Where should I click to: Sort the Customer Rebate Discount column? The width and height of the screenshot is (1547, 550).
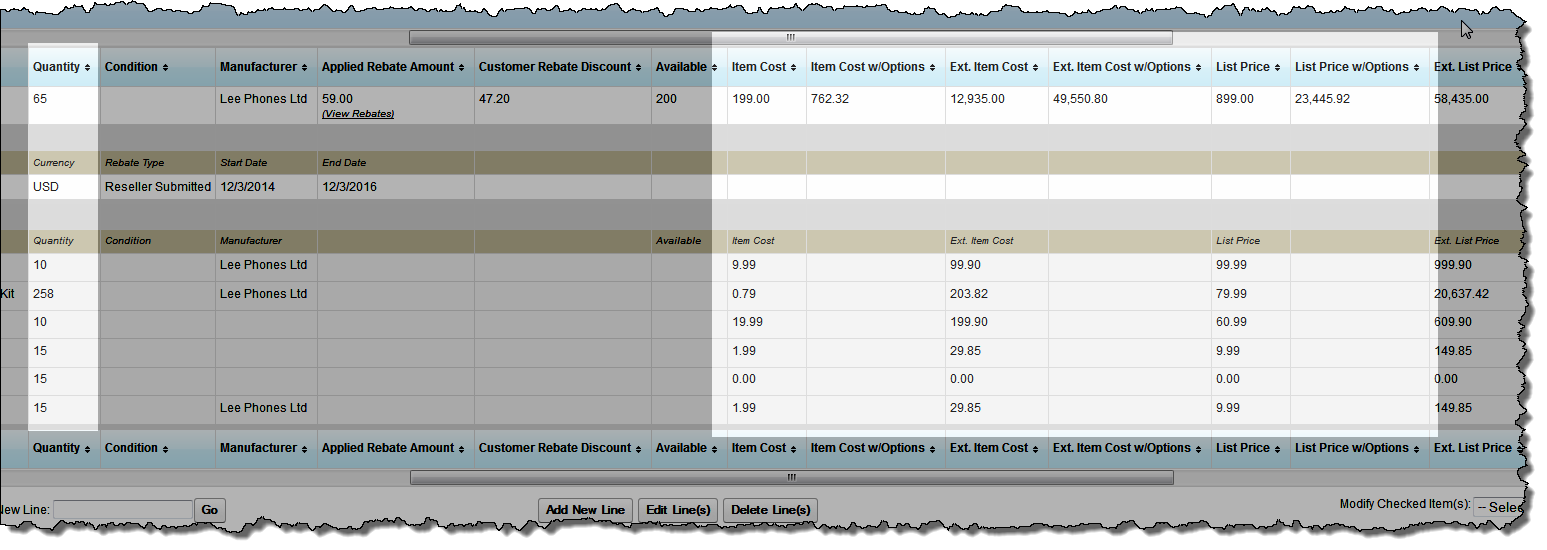(x=639, y=67)
